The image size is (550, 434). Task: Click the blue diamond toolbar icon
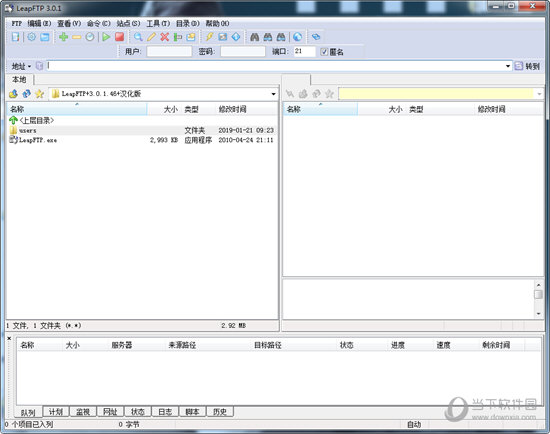(x=236, y=36)
